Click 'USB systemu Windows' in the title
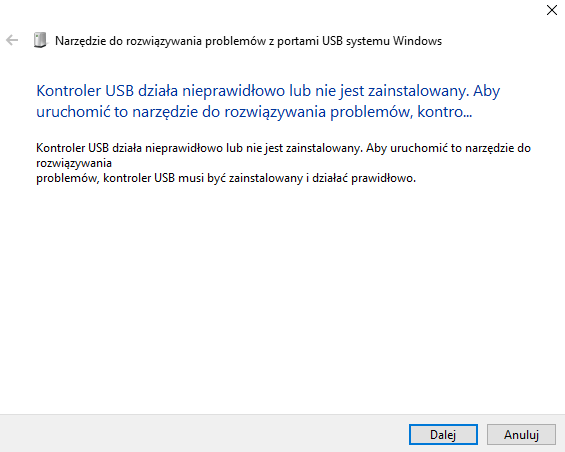This screenshot has width=565, height=452. (382, 41)
